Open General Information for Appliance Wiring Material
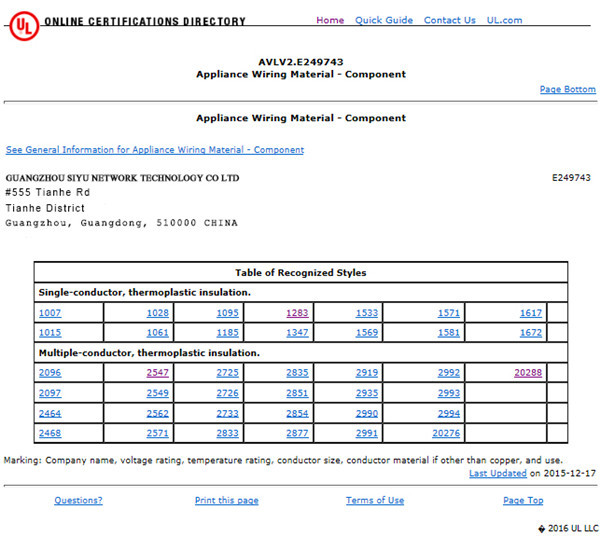The width and height of the screenshot is (600, 536). 155,150
